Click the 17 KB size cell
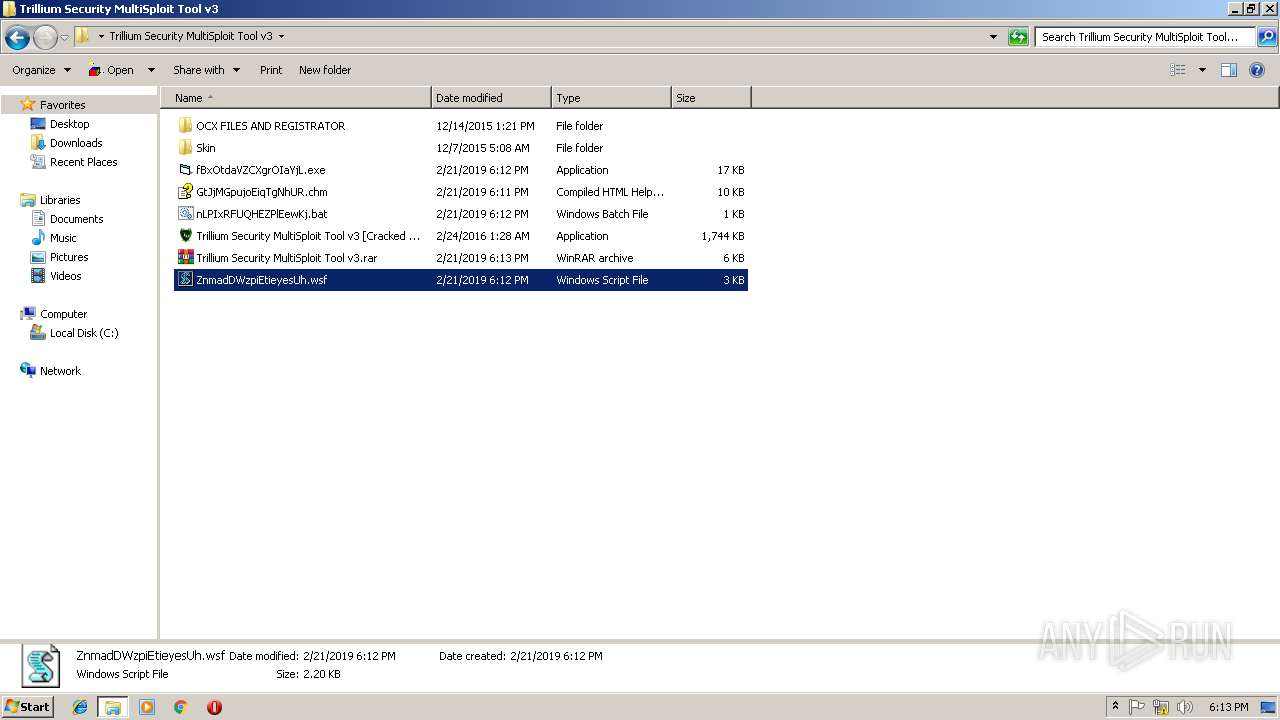Image resolution: width=1280 pixels, height=720 pixels. (731, 170)
